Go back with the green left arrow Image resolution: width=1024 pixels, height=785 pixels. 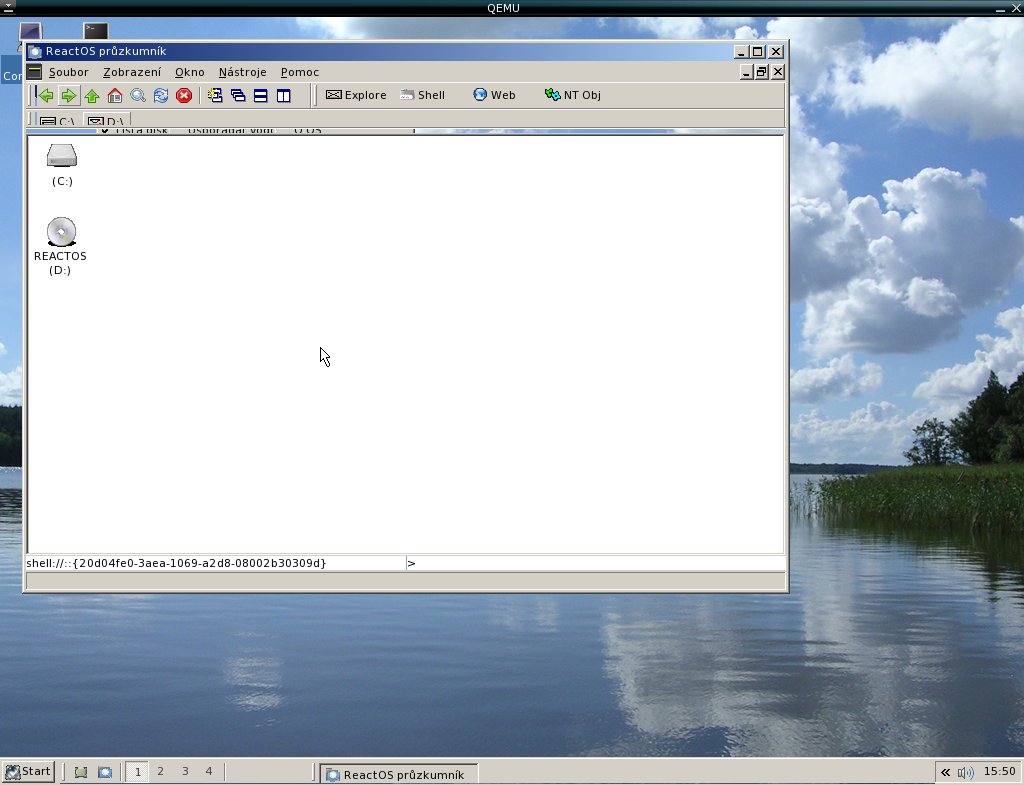pyautogui.click(x=46, y=95)
